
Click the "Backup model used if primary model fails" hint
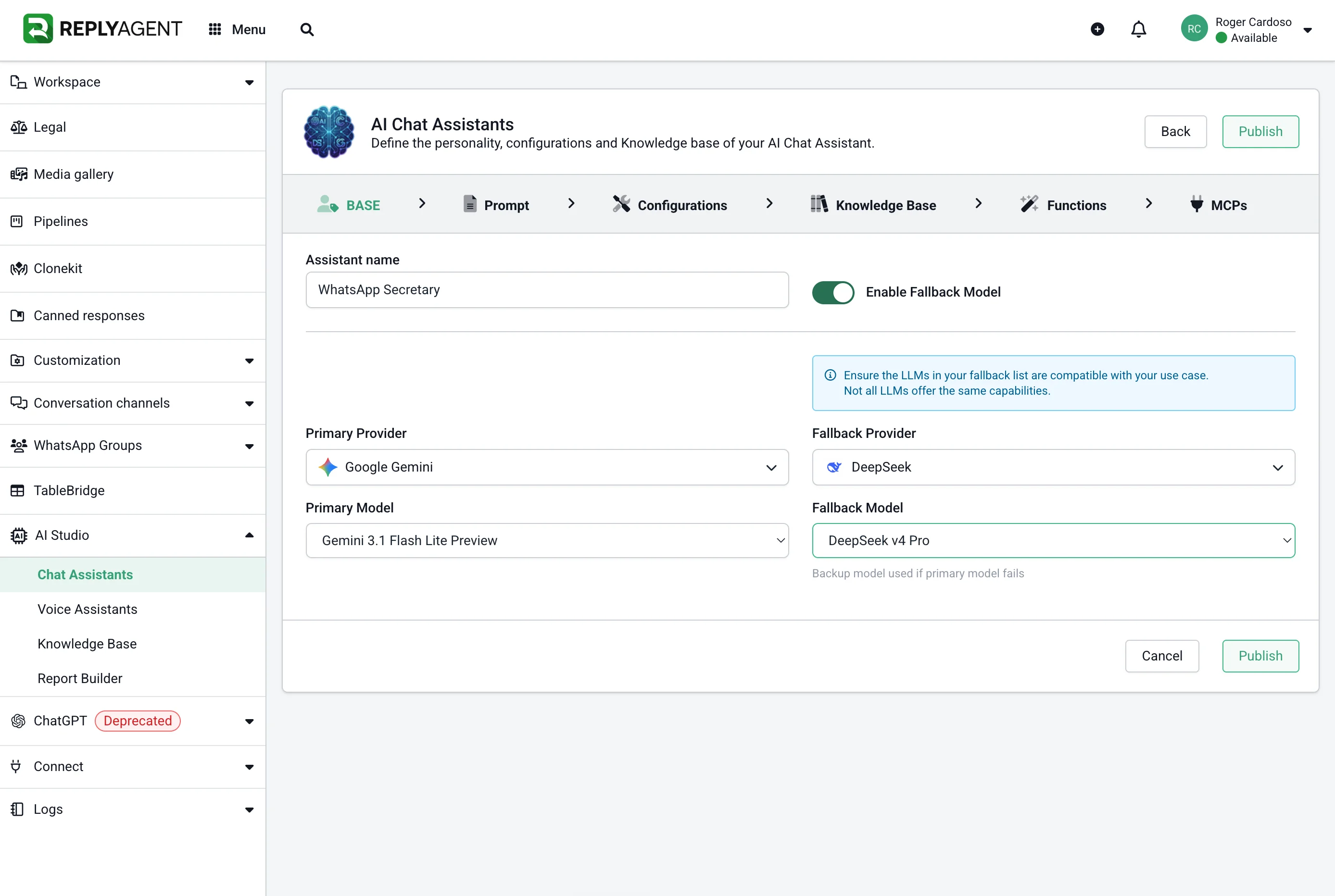click(x=918, y=573)
